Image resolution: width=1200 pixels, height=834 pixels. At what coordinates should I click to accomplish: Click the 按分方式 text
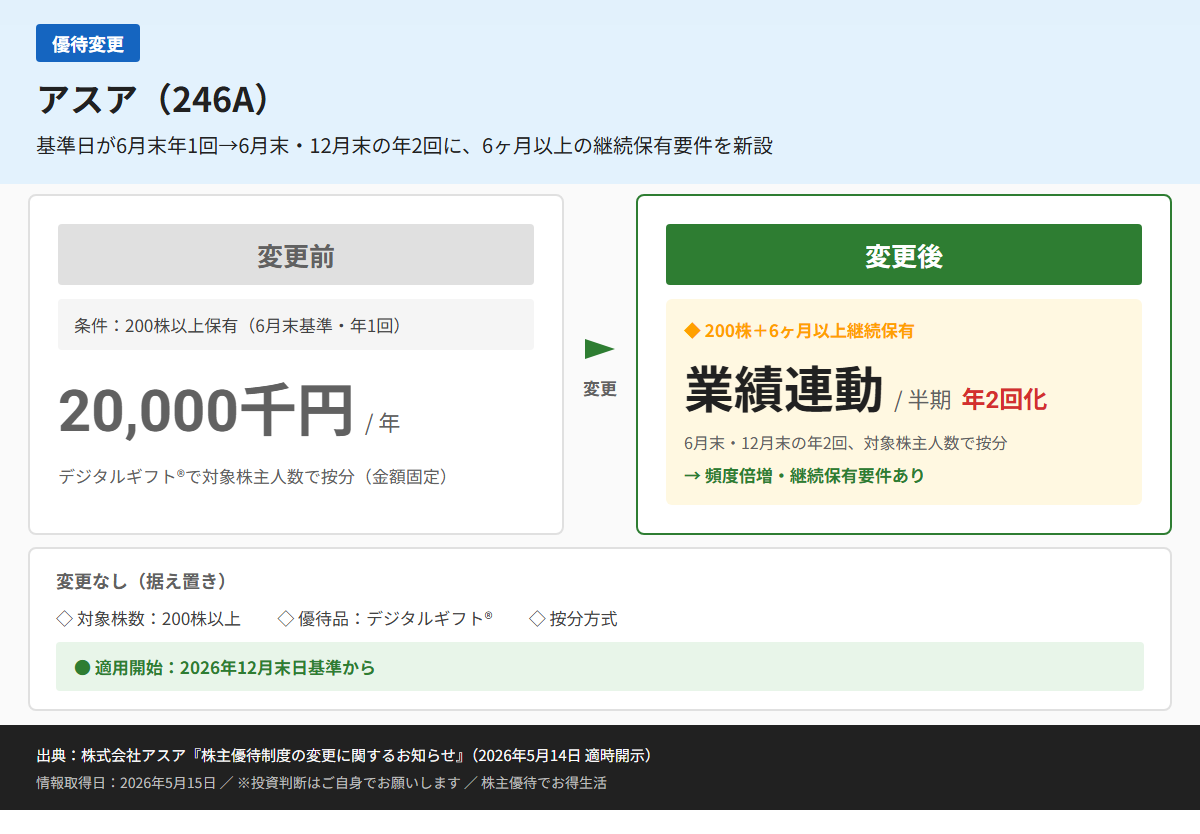(584, 619)
